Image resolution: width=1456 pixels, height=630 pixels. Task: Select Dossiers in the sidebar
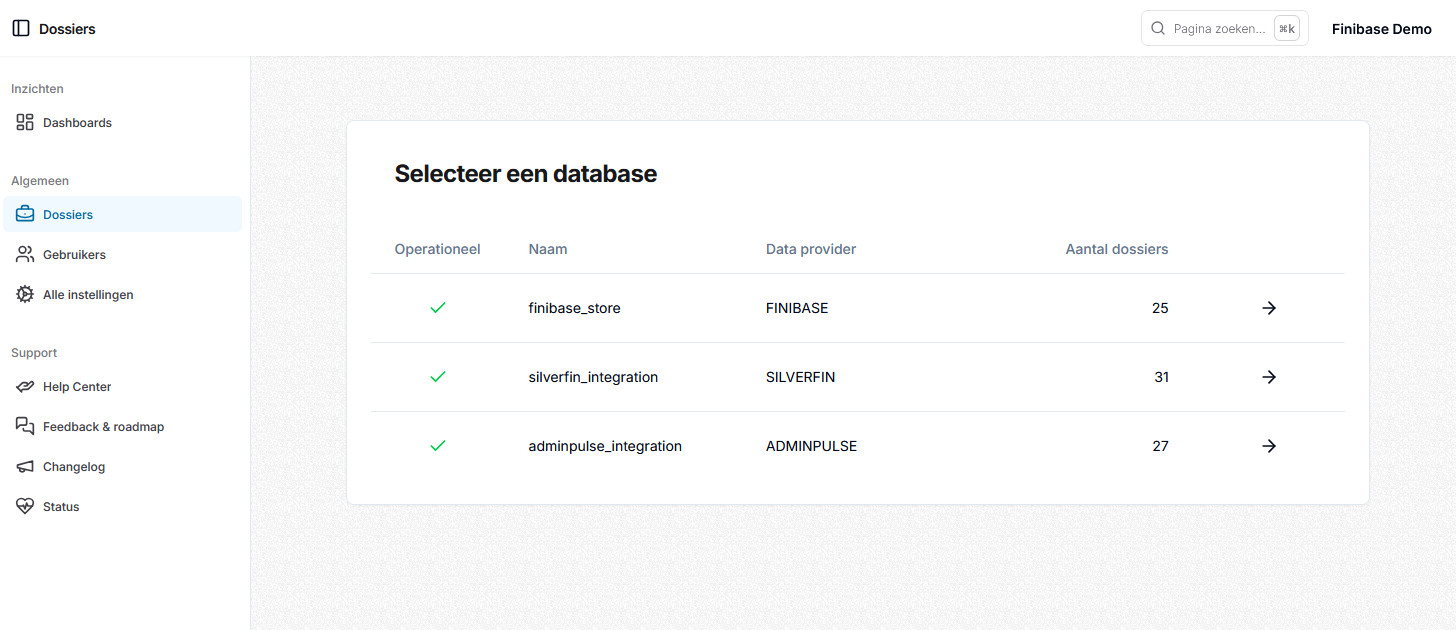coord(122,214)
